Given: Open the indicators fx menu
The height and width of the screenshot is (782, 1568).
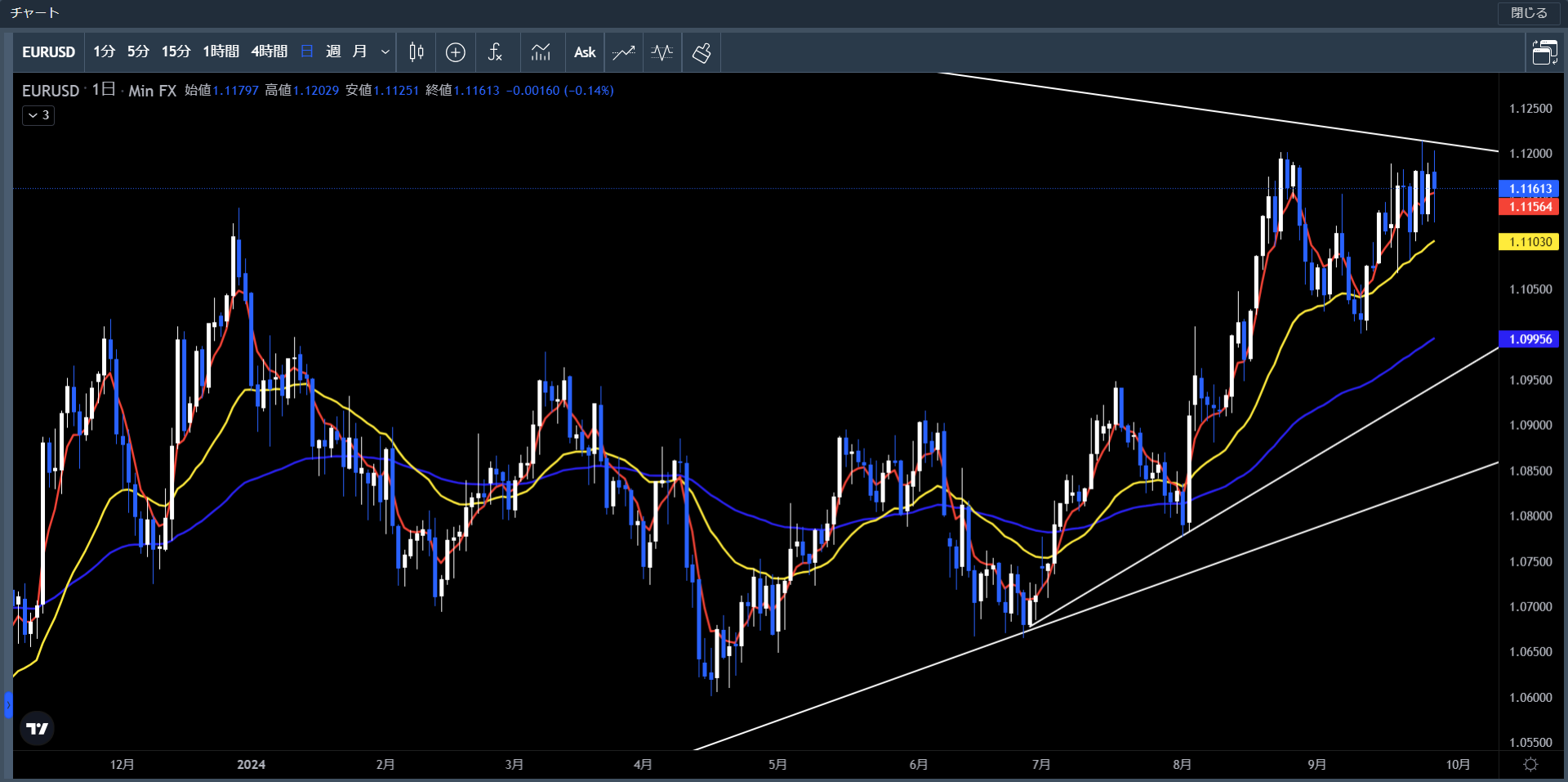Looking at the screenshot, I should [x=495, y=52].
